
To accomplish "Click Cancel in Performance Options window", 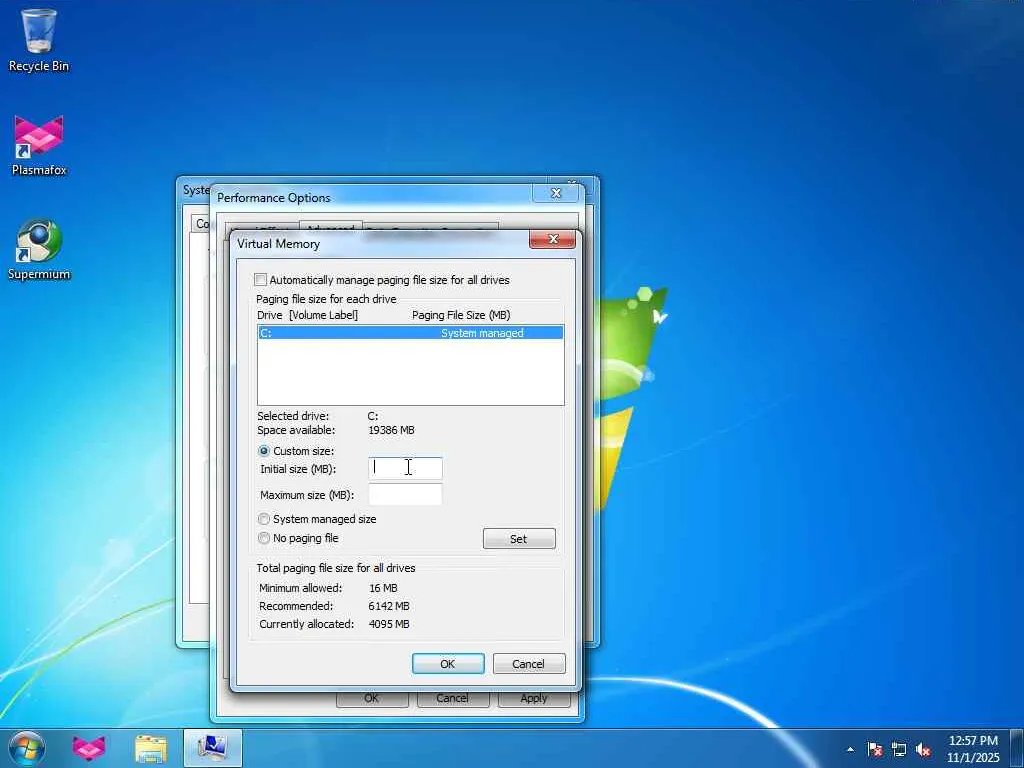I will (453, 698).
